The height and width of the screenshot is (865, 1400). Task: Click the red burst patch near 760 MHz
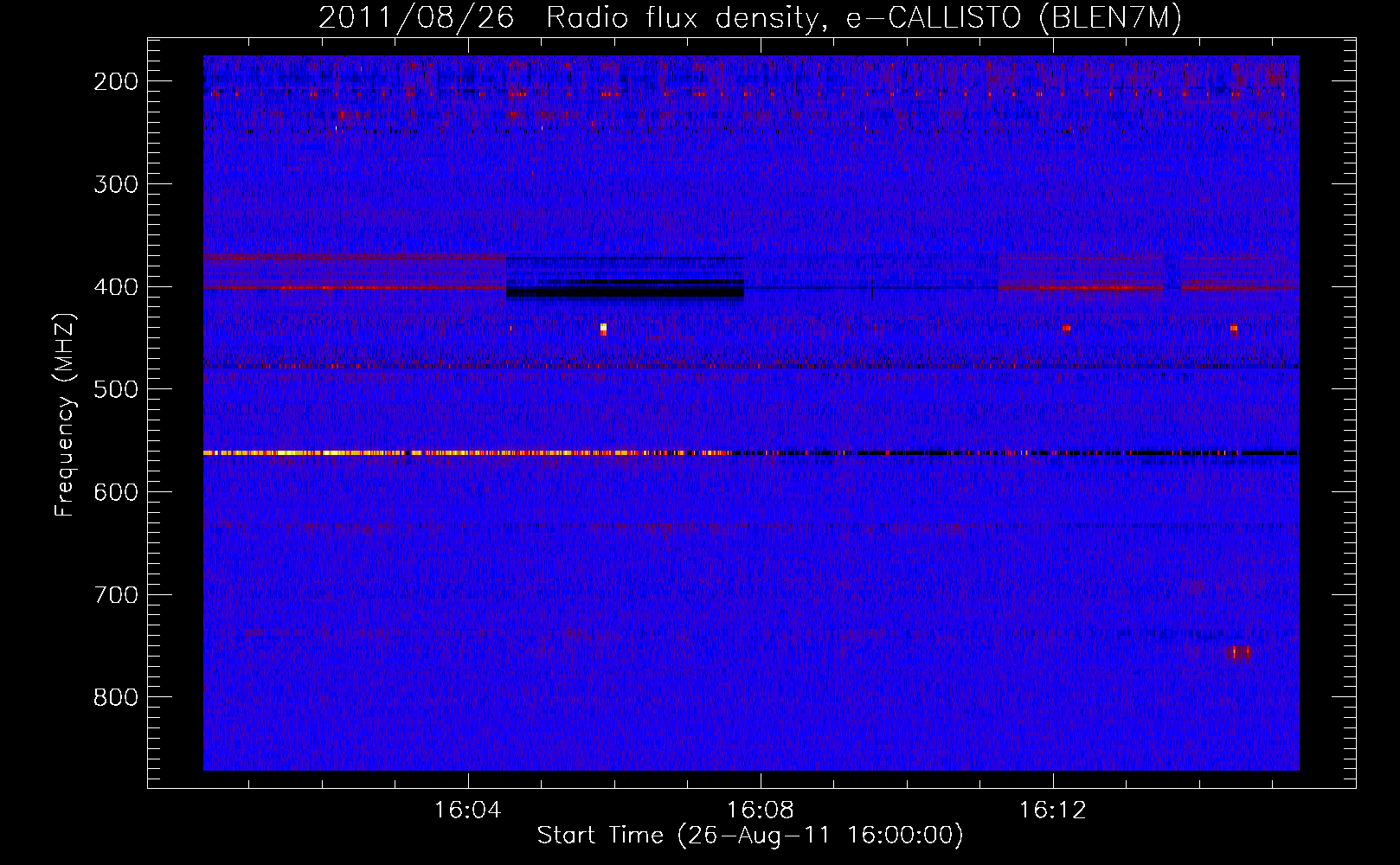tap(1241, 653)
